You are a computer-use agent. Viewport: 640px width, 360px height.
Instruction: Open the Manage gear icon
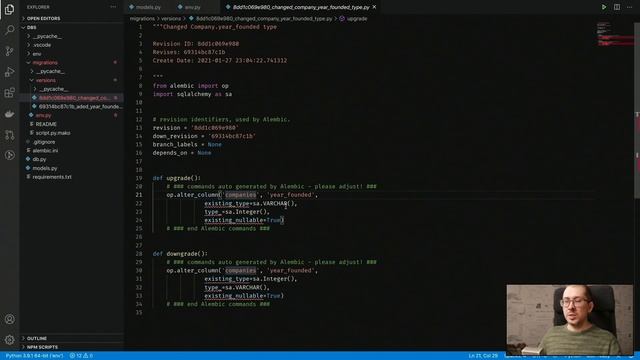point(9,340)
